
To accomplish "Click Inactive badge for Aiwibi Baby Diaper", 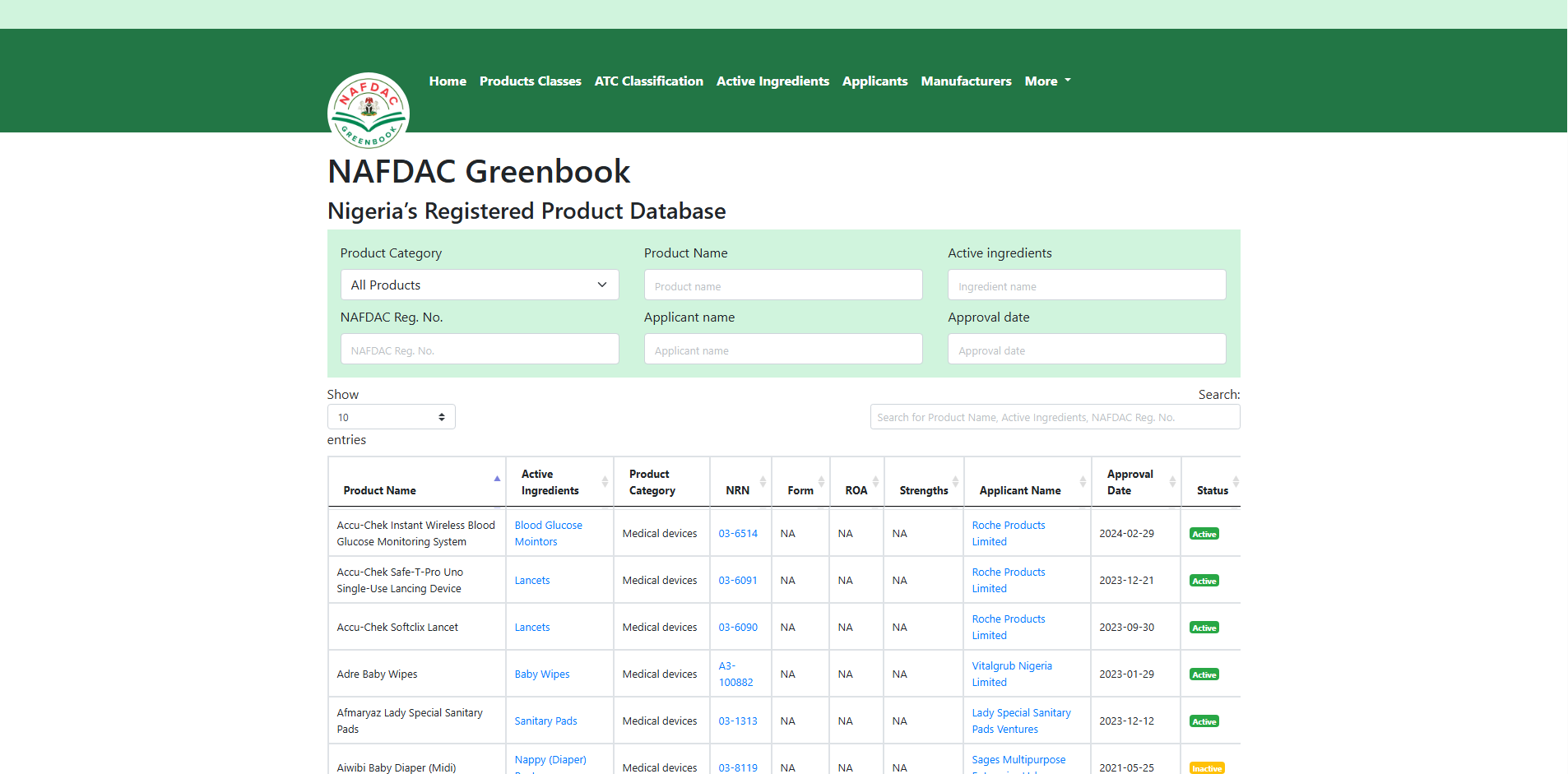I will [x=1207, y=768].
